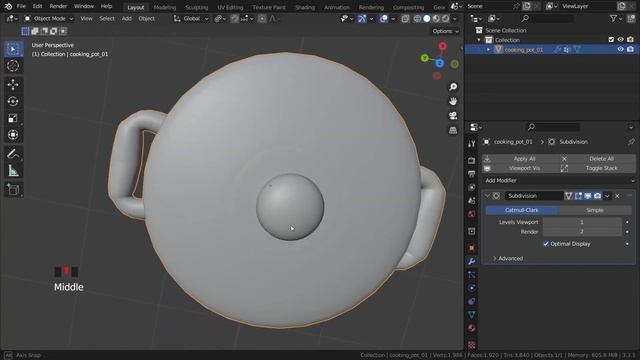Open the Options dropdown in viewport
This screenshot has width=640, height=360.
(446, 31)
